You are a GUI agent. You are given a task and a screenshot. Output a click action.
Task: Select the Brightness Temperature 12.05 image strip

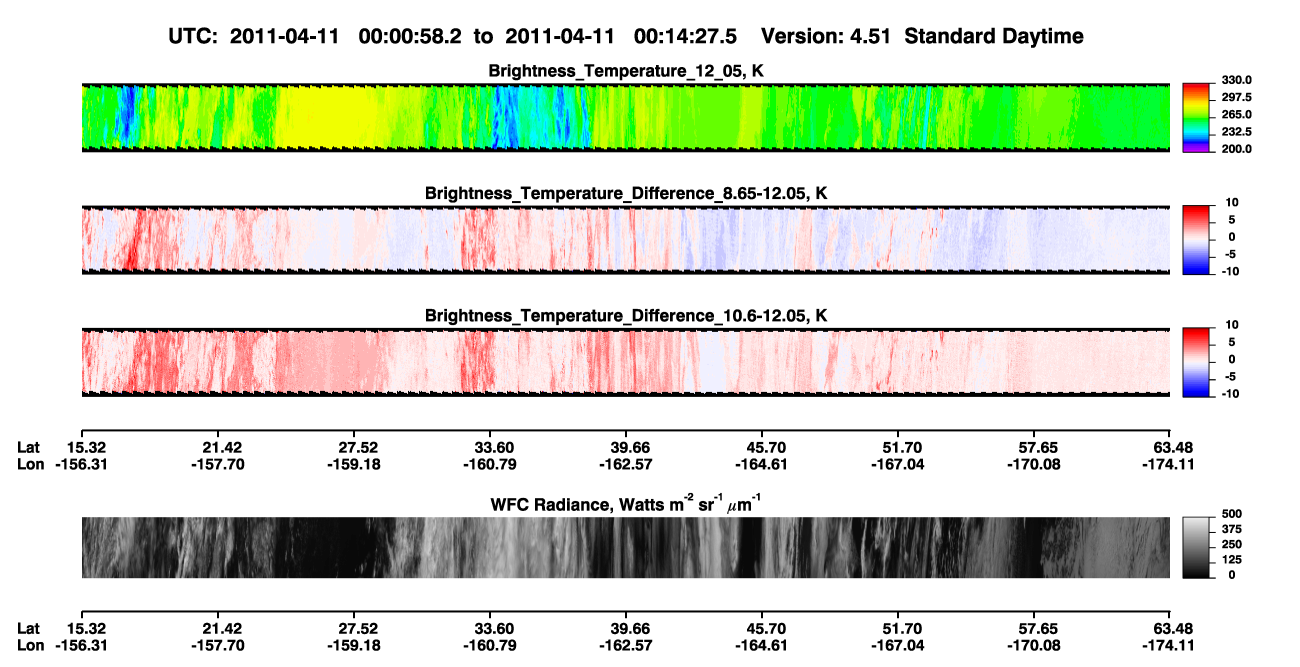[x=626, y=117]
